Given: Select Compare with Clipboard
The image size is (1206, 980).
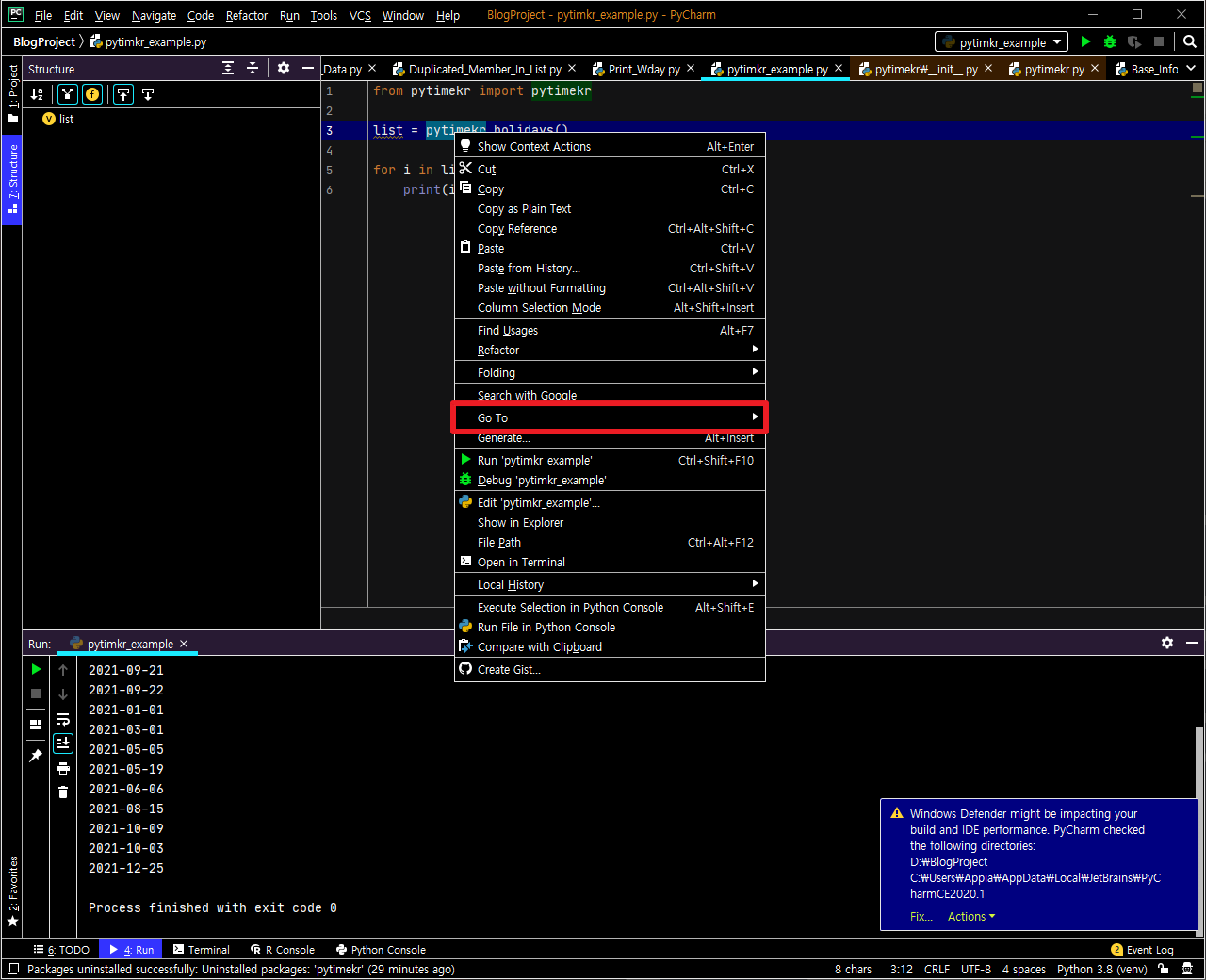Looking at the screenshot, I should point(610,646).
